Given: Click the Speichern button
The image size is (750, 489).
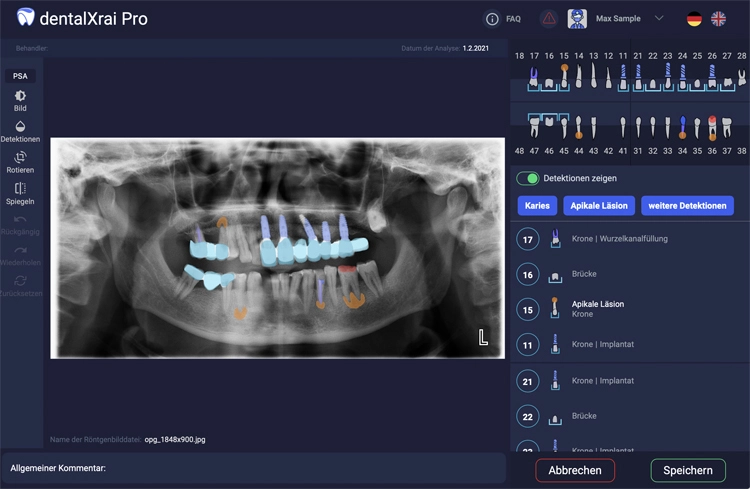Looking at the screenshot, I should coord(688,470).
